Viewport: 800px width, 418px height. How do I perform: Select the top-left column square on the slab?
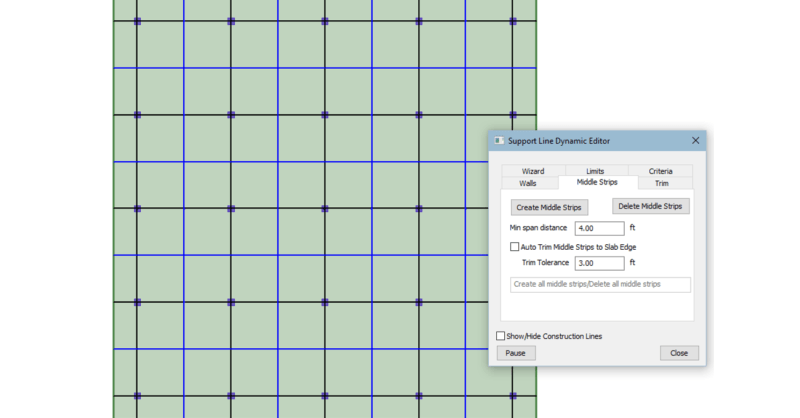point(137,21)
